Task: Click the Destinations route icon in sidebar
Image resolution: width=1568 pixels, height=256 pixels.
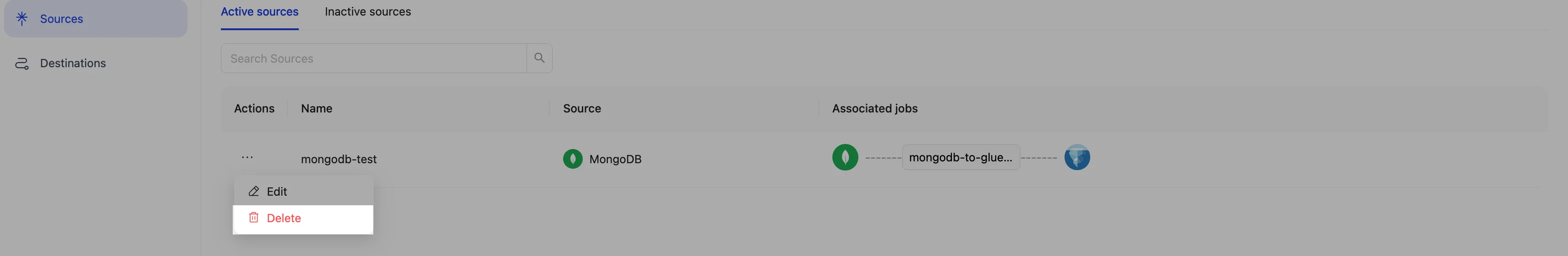Action: [22, 64]
